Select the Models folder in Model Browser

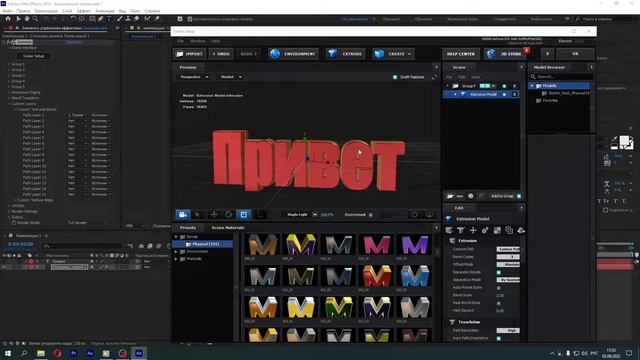click(560, 86)
